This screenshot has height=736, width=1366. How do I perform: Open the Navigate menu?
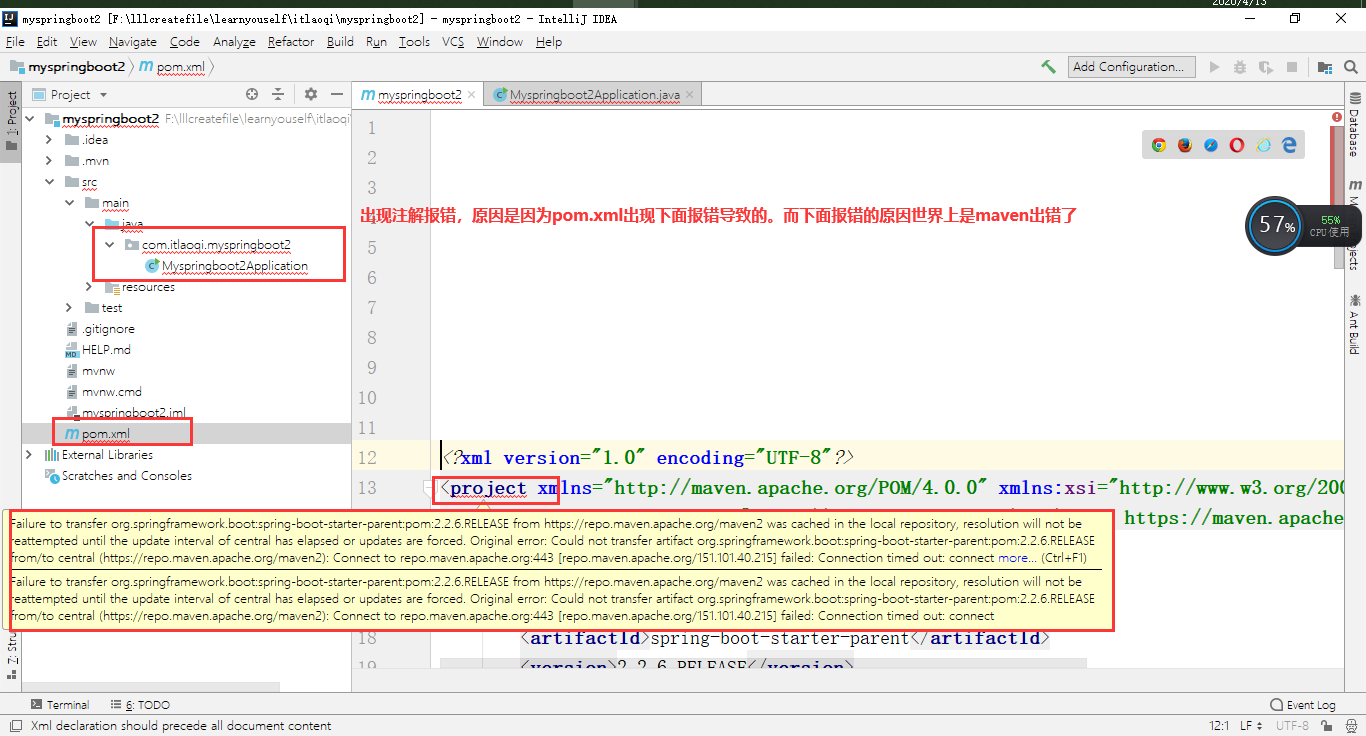[134, 42]
